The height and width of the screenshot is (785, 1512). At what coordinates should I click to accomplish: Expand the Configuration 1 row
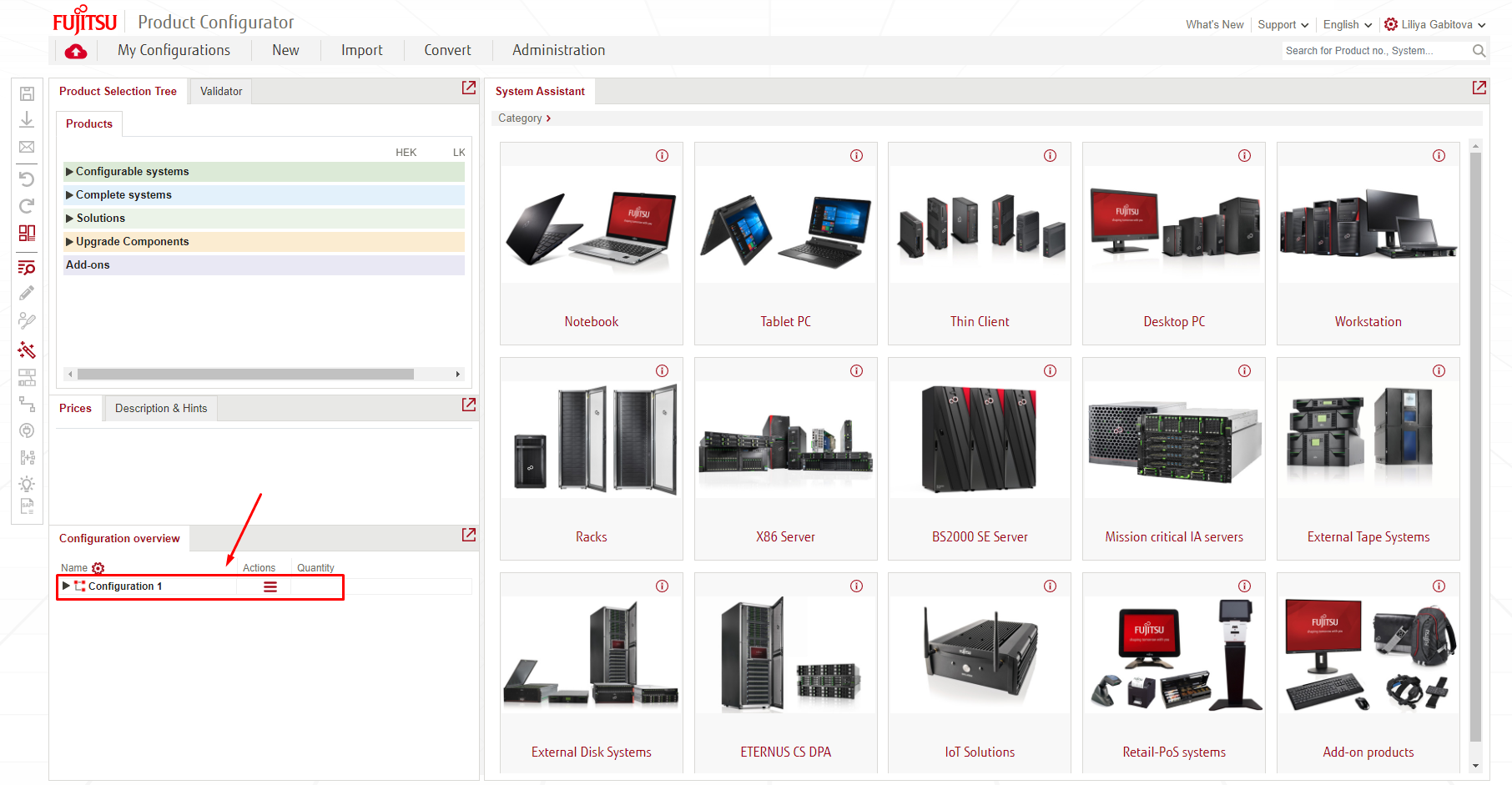pos(66,586)
